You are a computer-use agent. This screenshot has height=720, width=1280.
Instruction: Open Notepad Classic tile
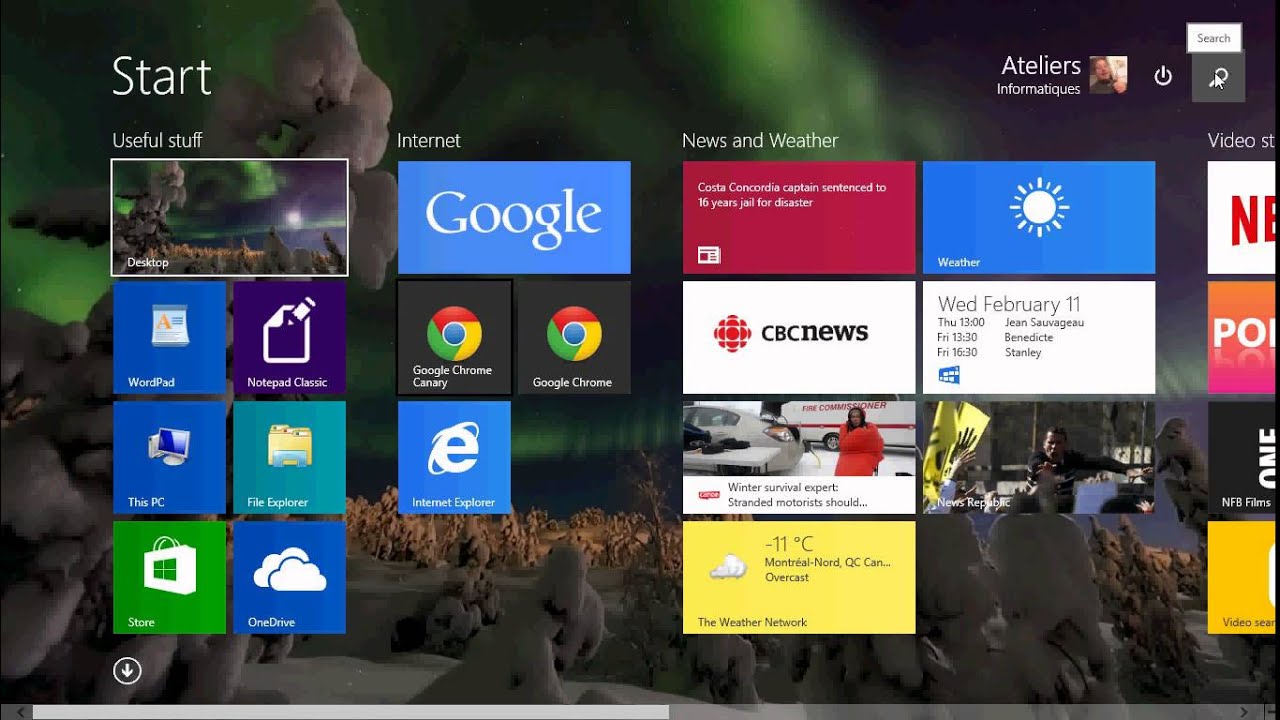click(x=290, y=337)
